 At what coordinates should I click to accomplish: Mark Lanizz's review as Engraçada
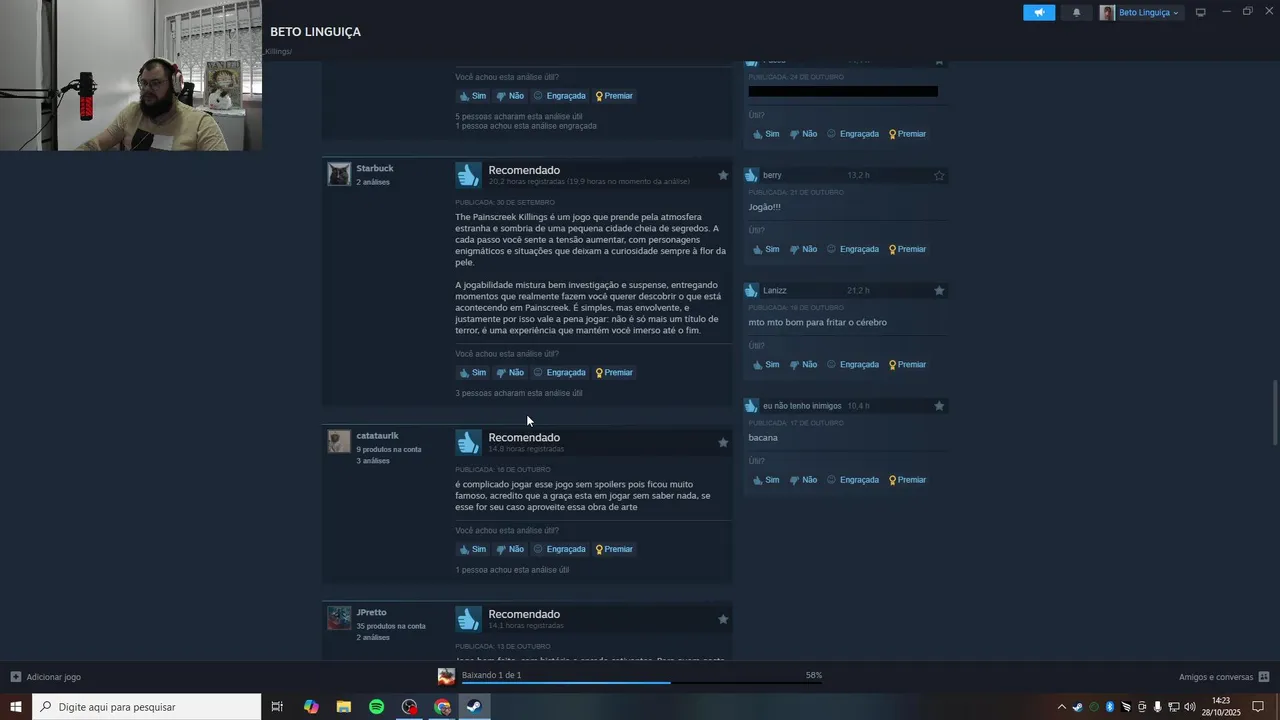click(852, 365)
